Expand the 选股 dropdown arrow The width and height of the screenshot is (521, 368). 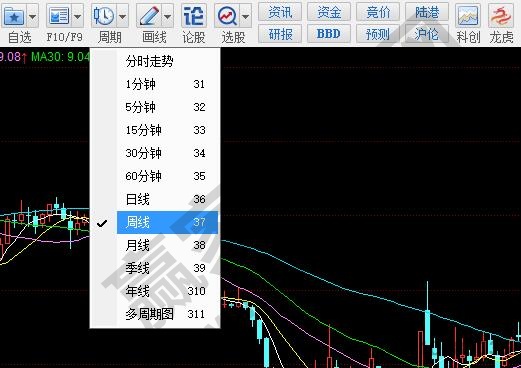(x=246, y=16)
